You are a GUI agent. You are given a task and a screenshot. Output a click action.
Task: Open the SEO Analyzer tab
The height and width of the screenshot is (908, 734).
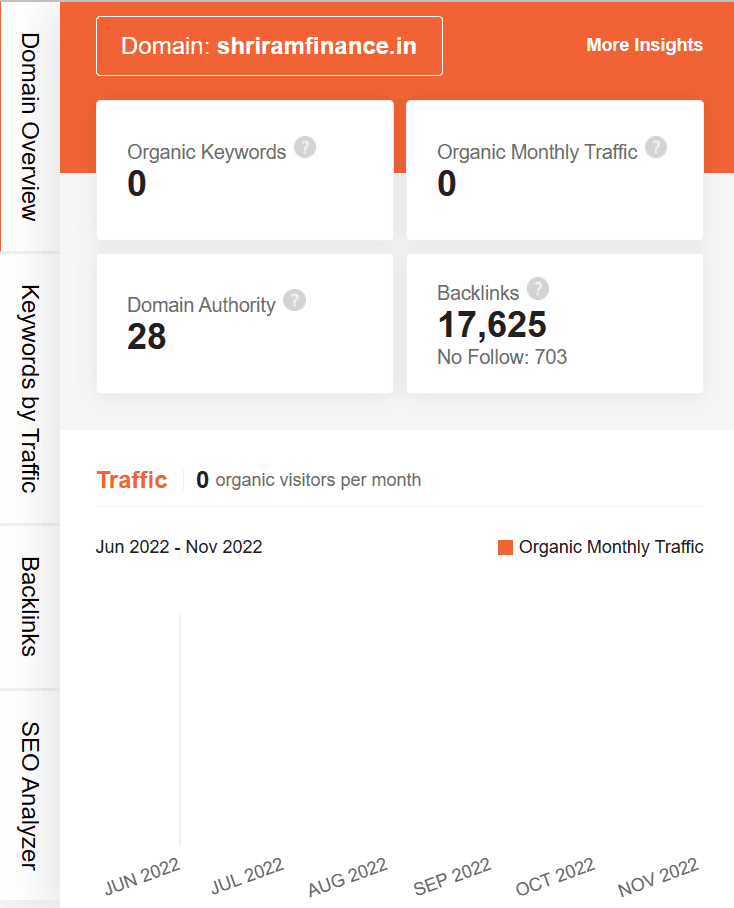pyautogui.click(x=25, y=790)
